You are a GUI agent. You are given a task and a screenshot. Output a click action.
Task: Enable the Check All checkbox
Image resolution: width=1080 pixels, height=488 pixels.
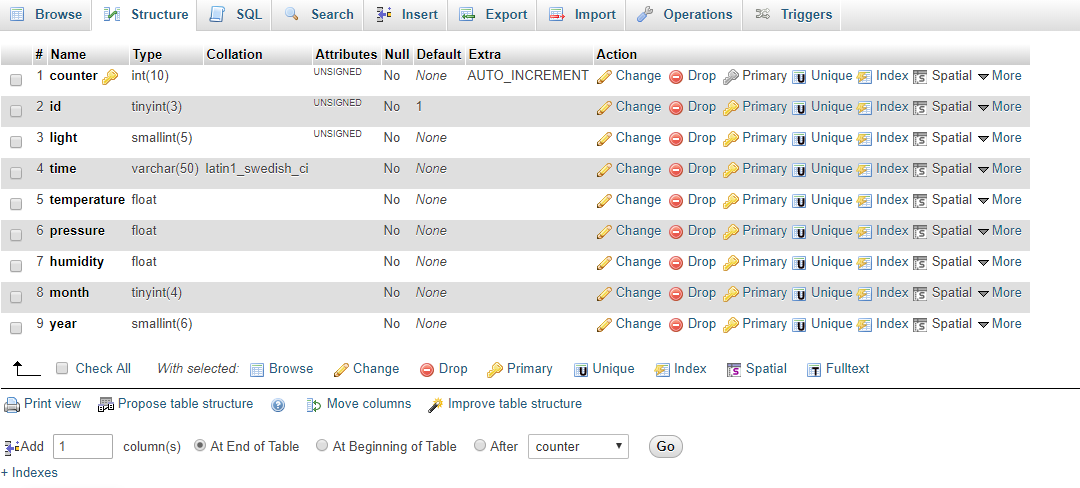point(62,368)
